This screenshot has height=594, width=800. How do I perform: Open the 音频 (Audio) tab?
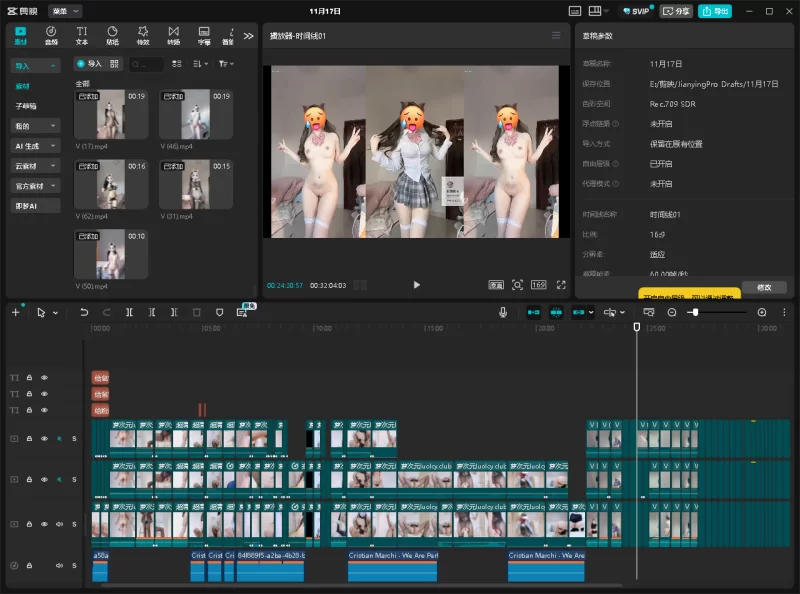(51, 35)
